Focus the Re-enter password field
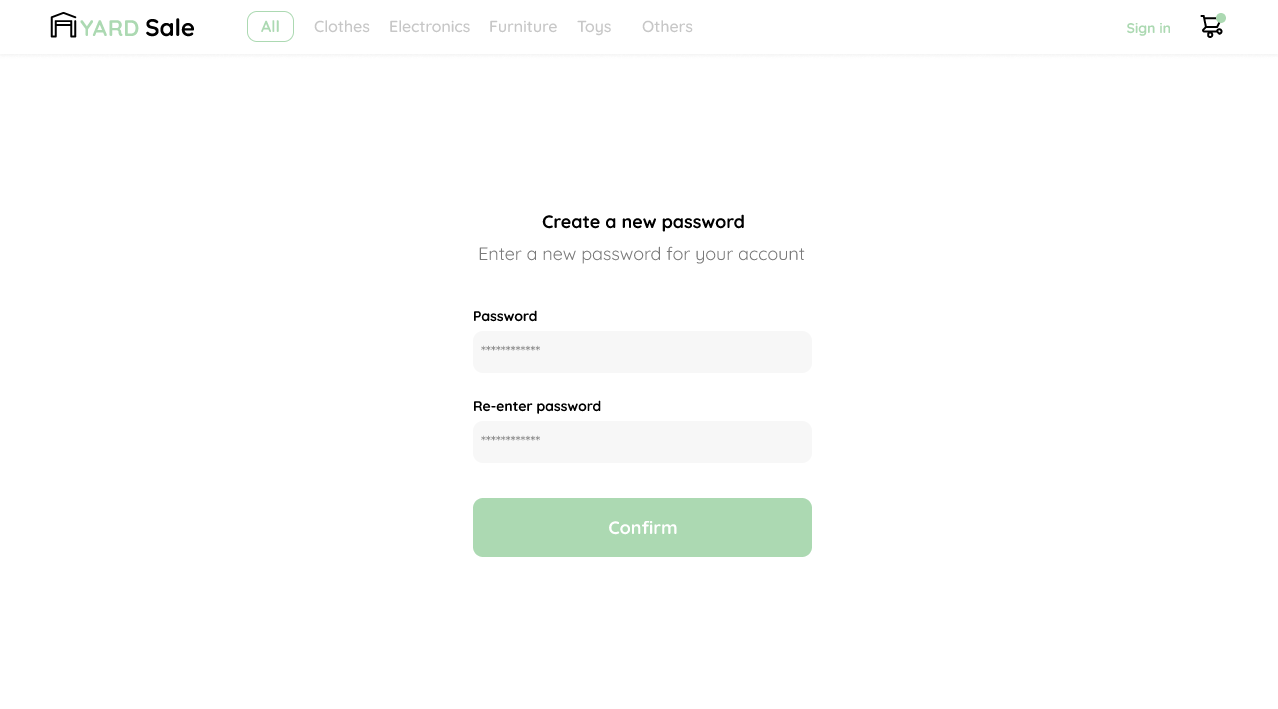The width and height of the screenshot is (1278, 709). point(642,442)
